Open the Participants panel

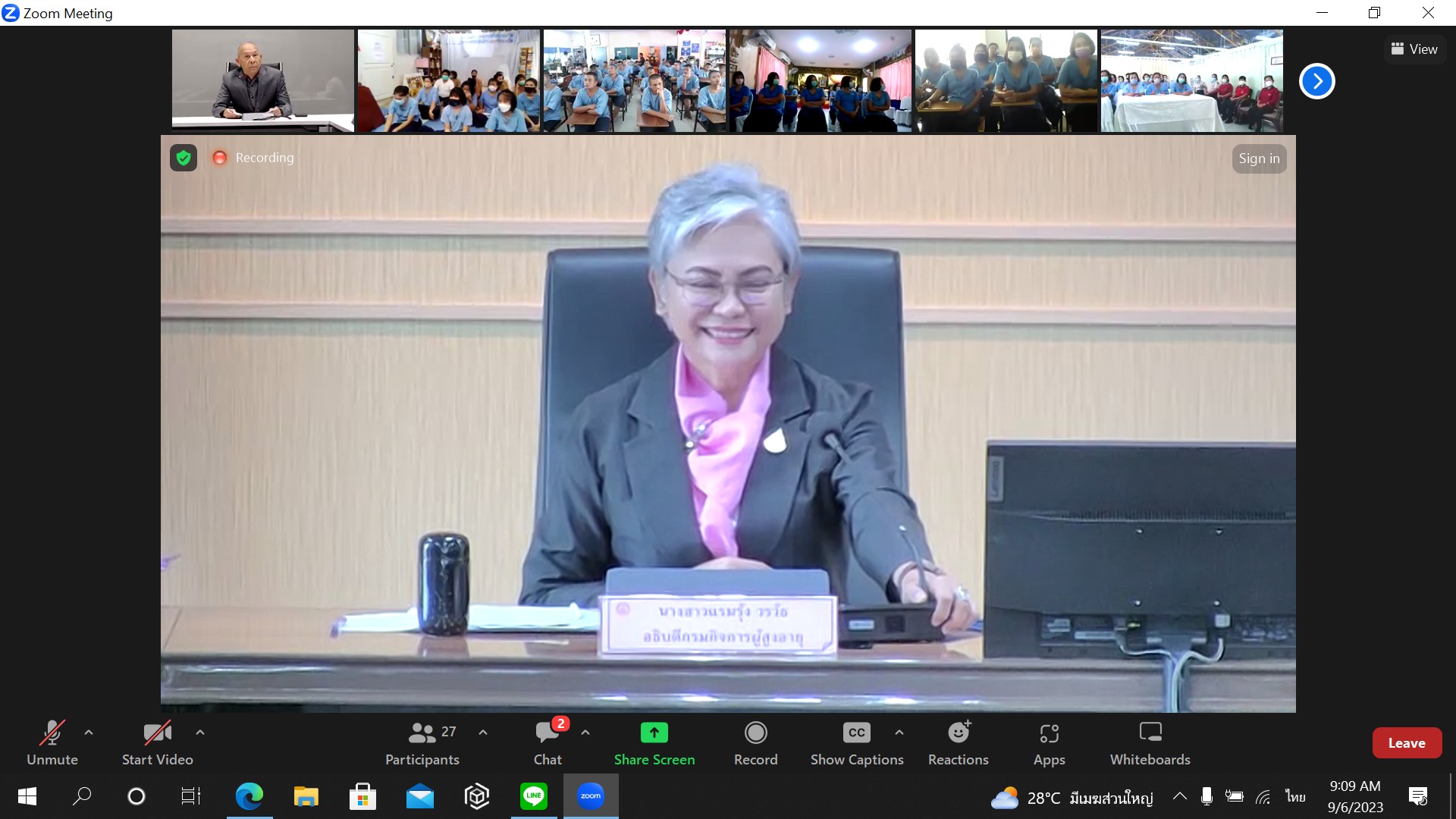tap(422, 743)
